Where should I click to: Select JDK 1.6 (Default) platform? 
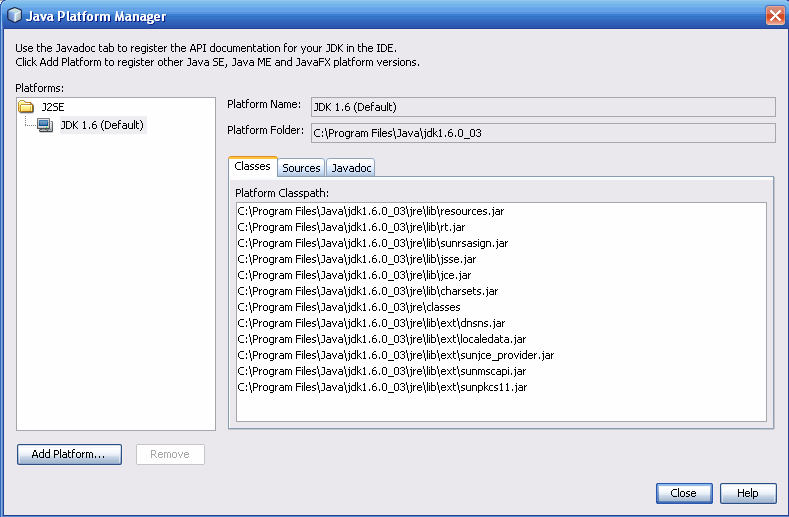click(x=103, y=125)
